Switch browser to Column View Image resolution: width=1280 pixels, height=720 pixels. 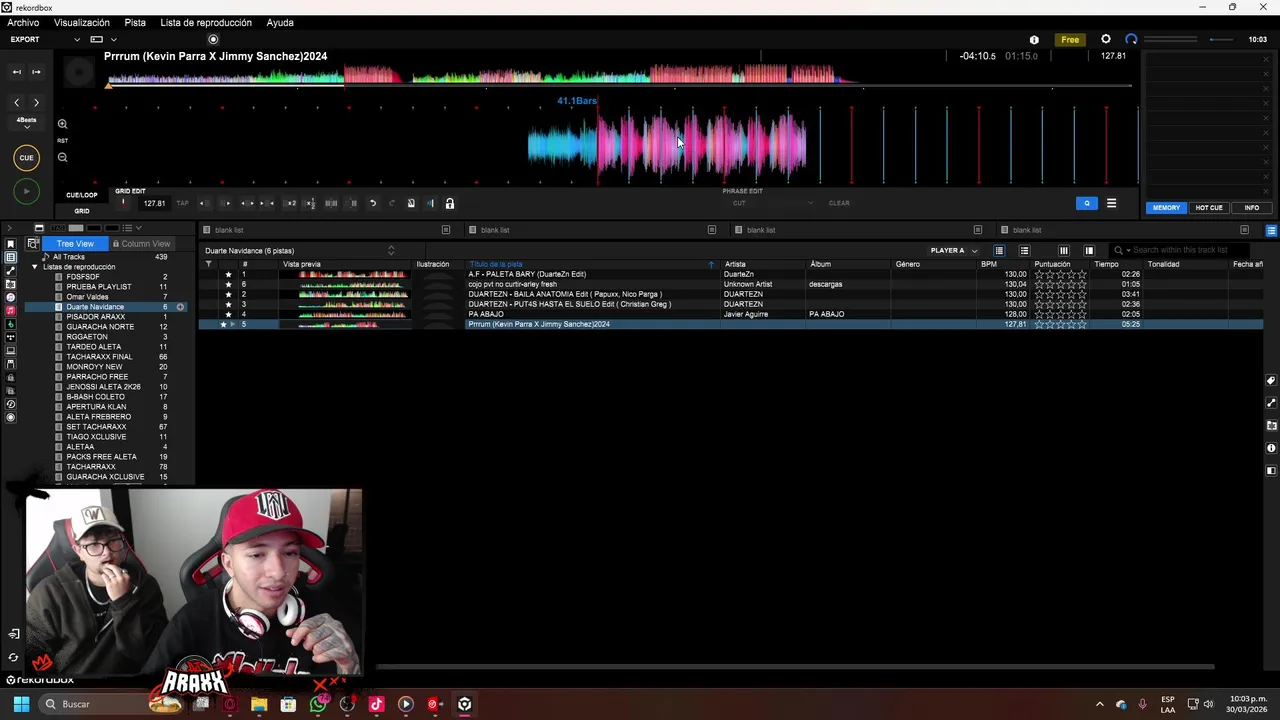click(141, 244)
